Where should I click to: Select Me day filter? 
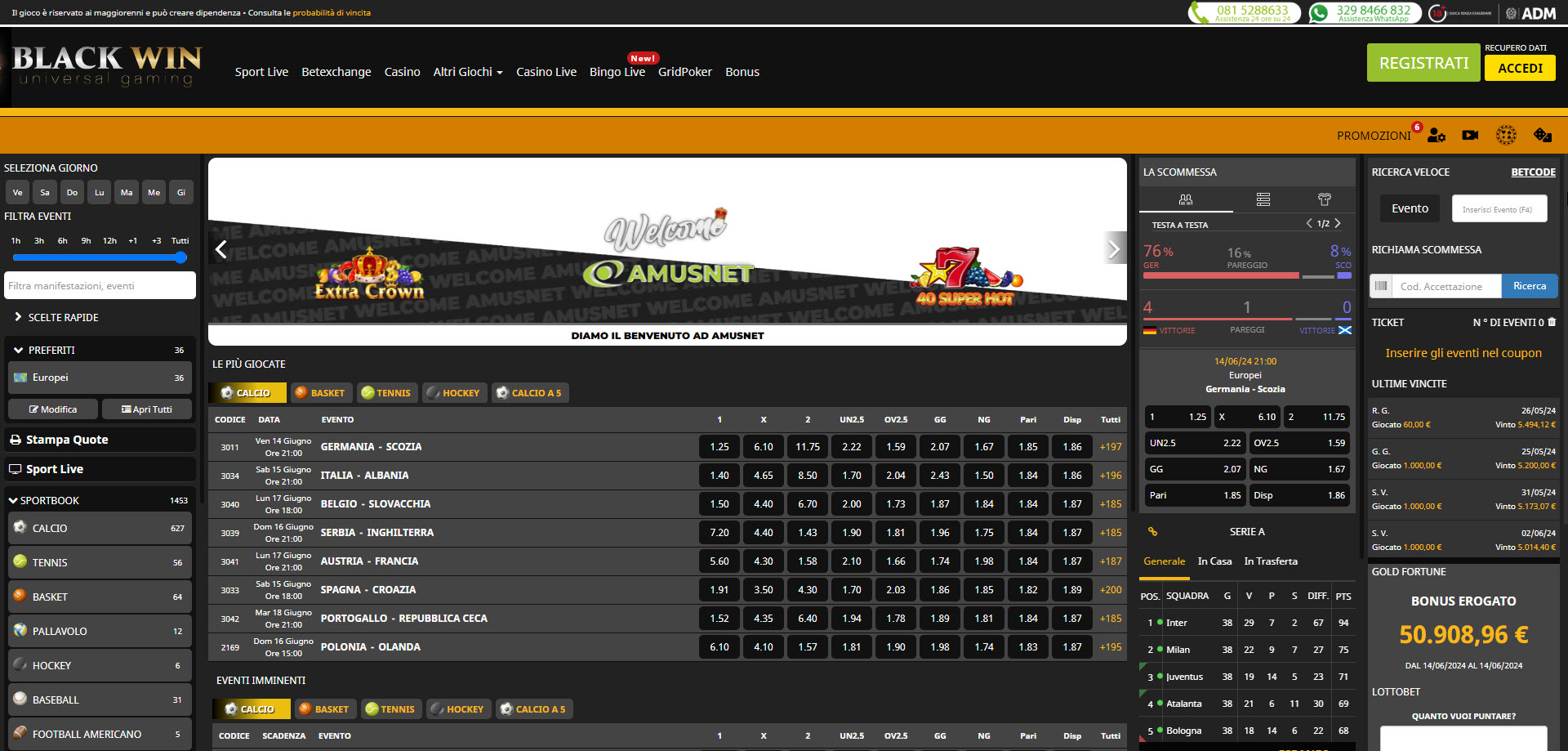(154, 193)
